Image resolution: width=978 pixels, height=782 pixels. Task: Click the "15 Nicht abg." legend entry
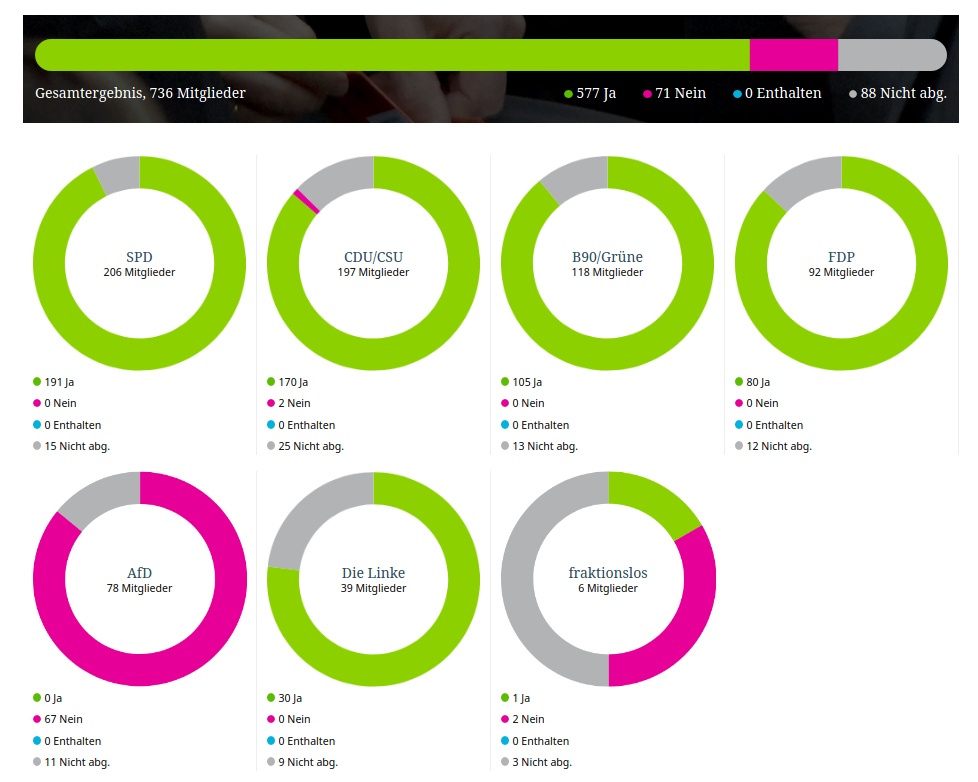coord(71,447)
